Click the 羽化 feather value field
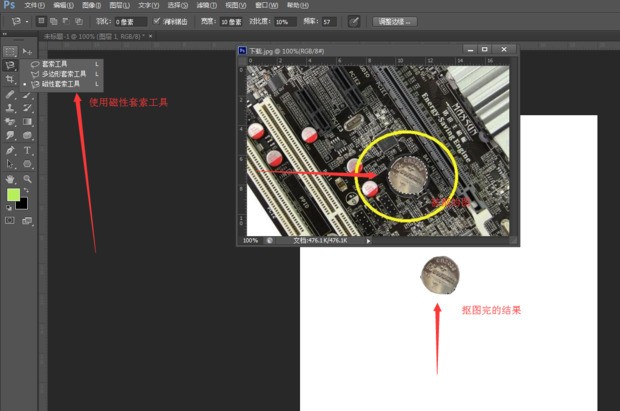620x411 pixels. click(x=130, y=22)
